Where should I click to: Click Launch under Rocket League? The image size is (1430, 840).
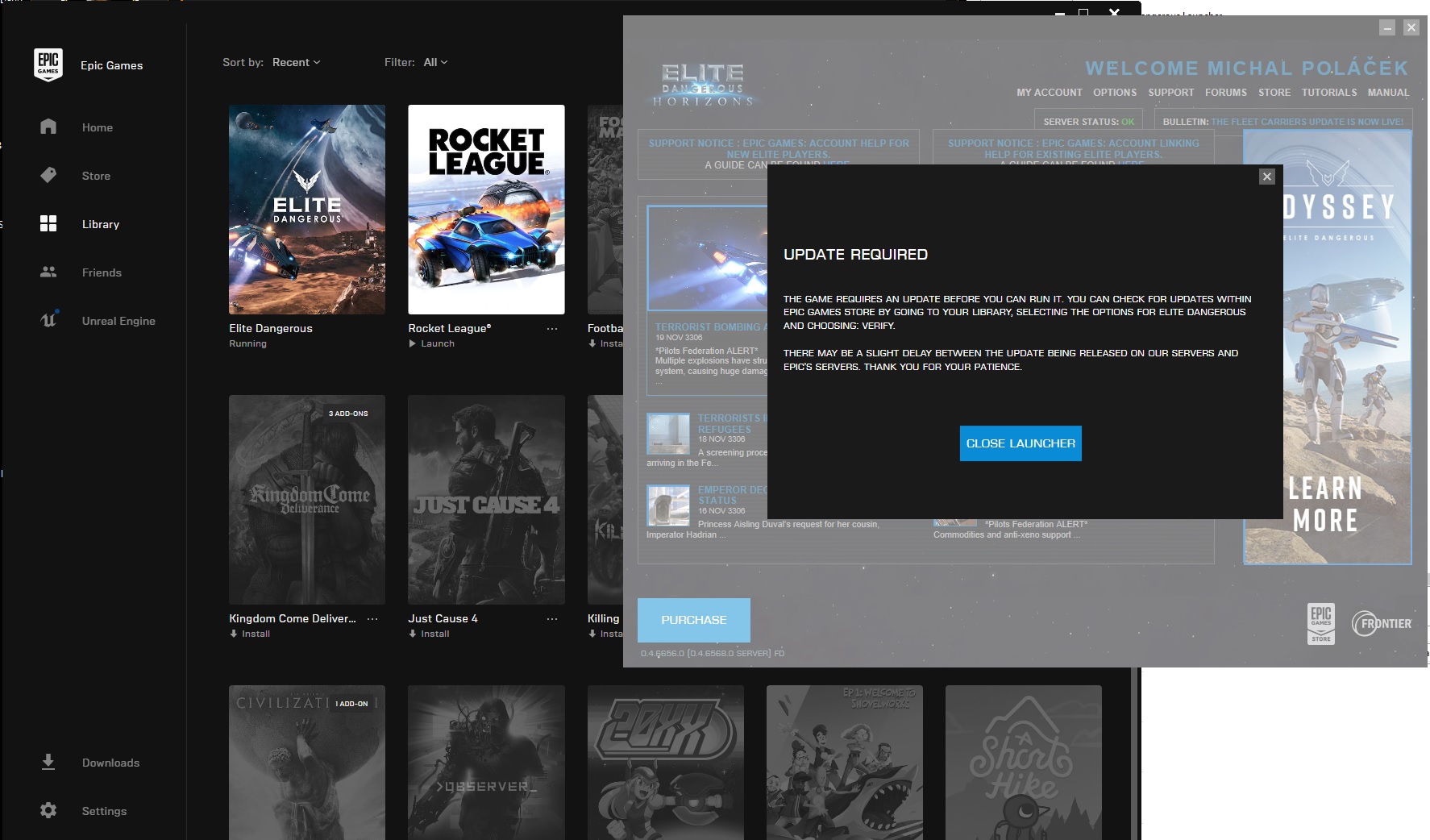(x=438, y=343)
